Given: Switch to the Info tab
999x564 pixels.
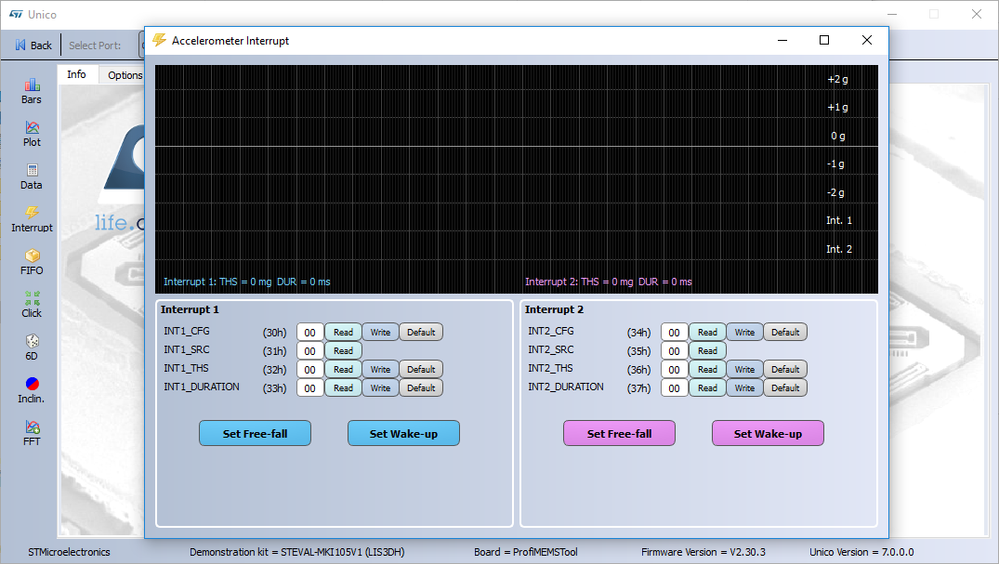Looking at the screenshot, I should click(x=76, y=75).
